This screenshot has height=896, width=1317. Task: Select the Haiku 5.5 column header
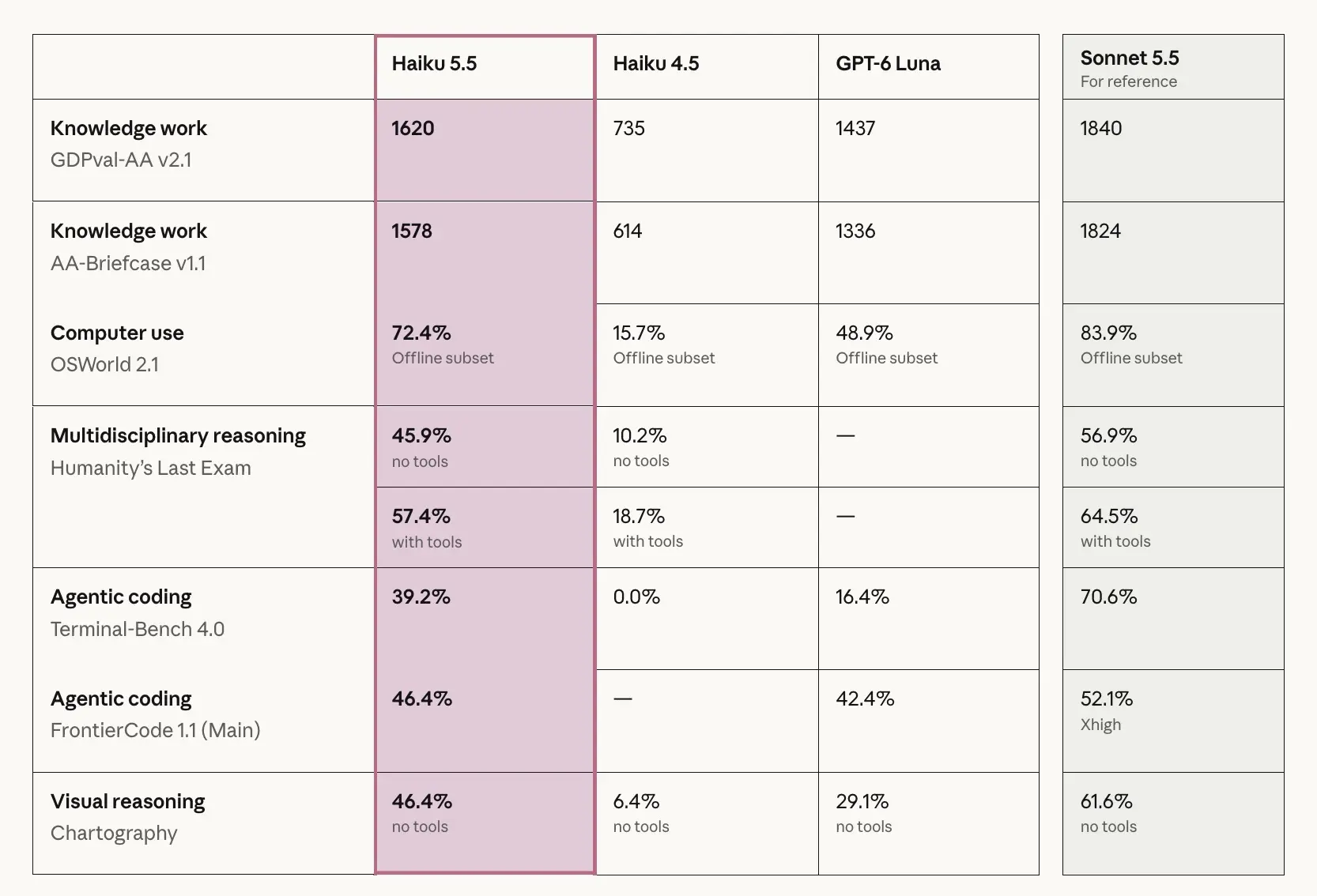(x=485, y=67)
